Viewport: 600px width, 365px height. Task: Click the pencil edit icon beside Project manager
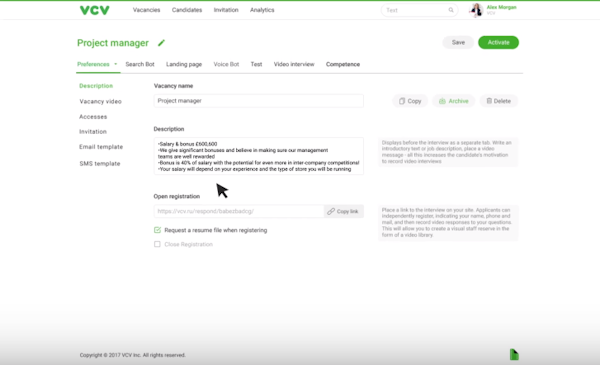(161, 43)
